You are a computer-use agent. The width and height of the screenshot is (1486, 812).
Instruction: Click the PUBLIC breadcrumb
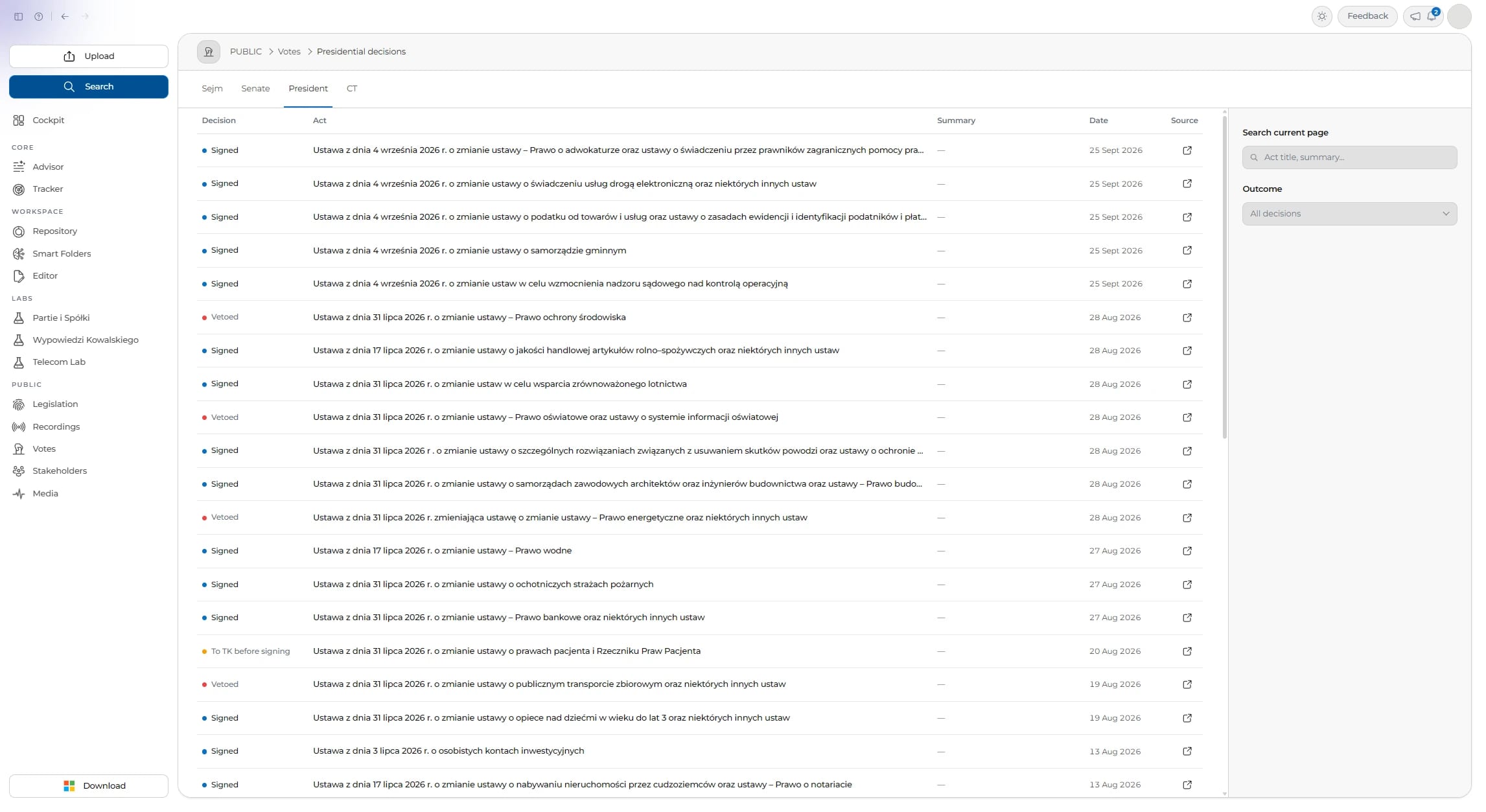246,52
